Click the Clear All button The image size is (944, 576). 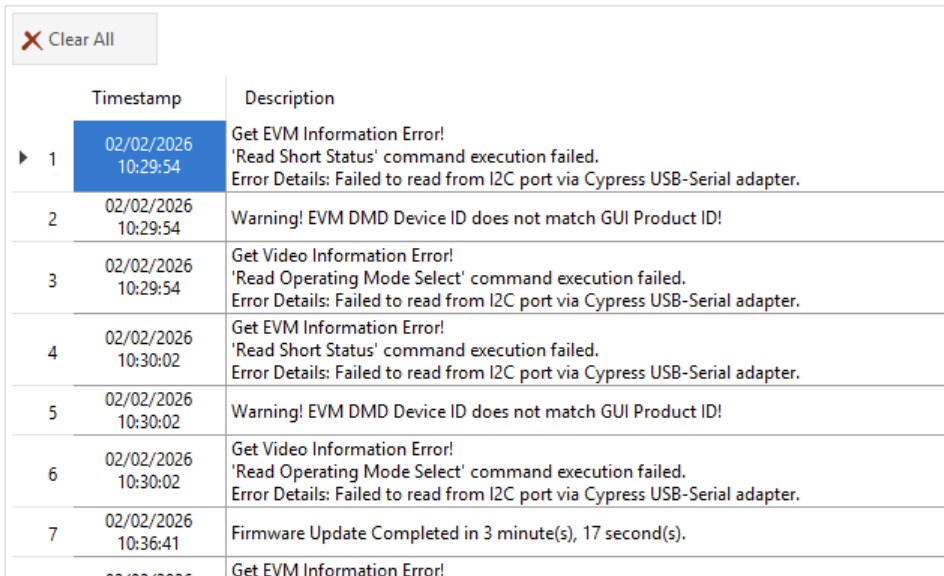click(84, 39)
